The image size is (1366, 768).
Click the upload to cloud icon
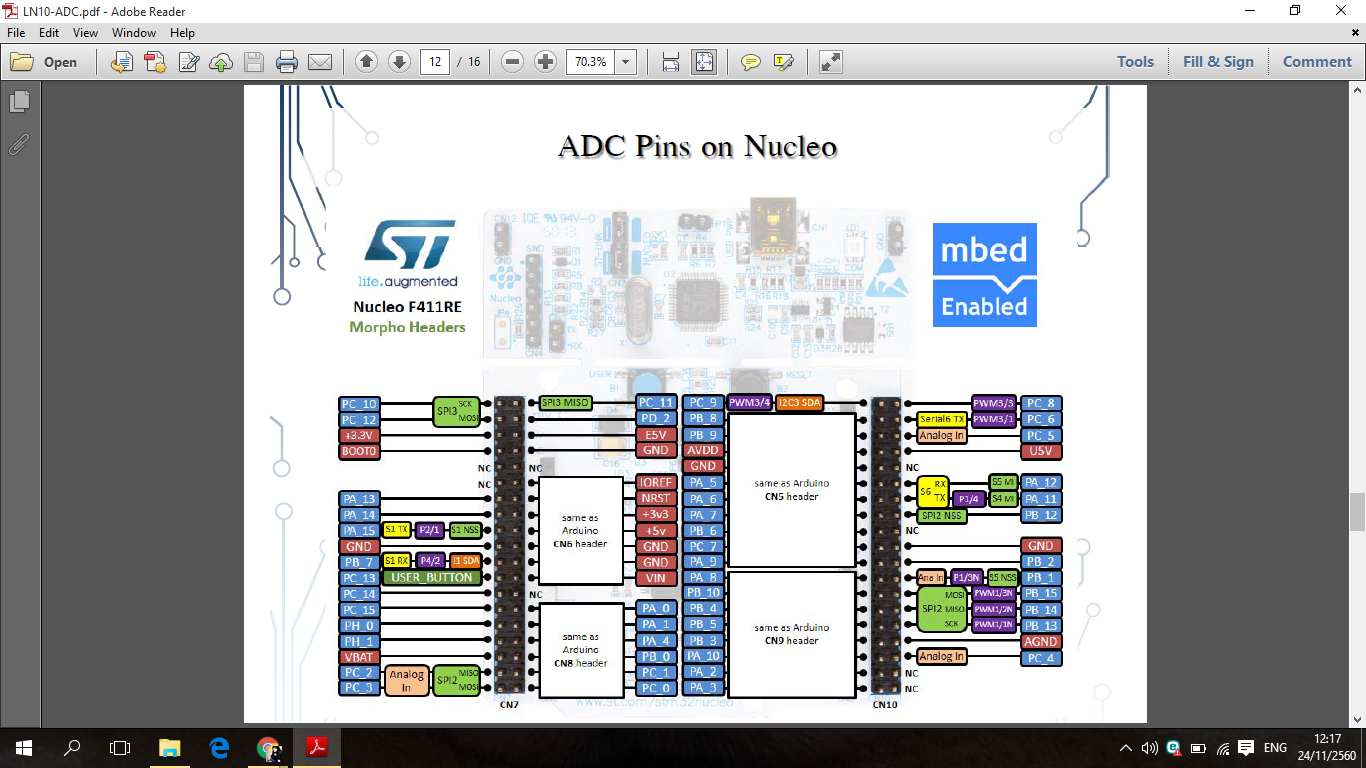coord(221,62)
